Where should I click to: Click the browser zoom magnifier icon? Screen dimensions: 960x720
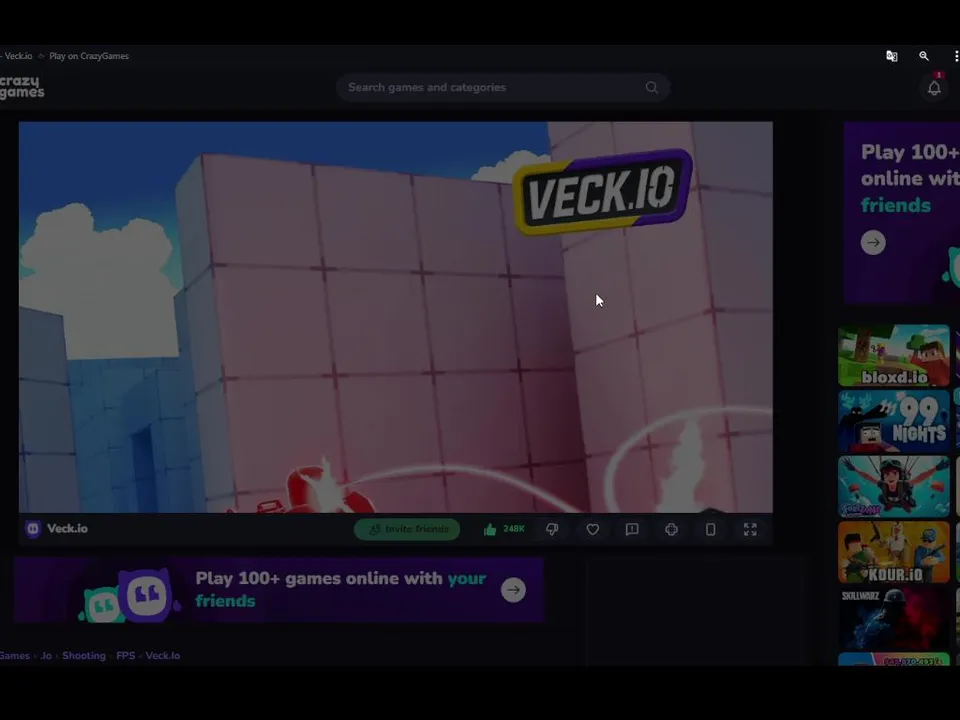pos(924,56)
